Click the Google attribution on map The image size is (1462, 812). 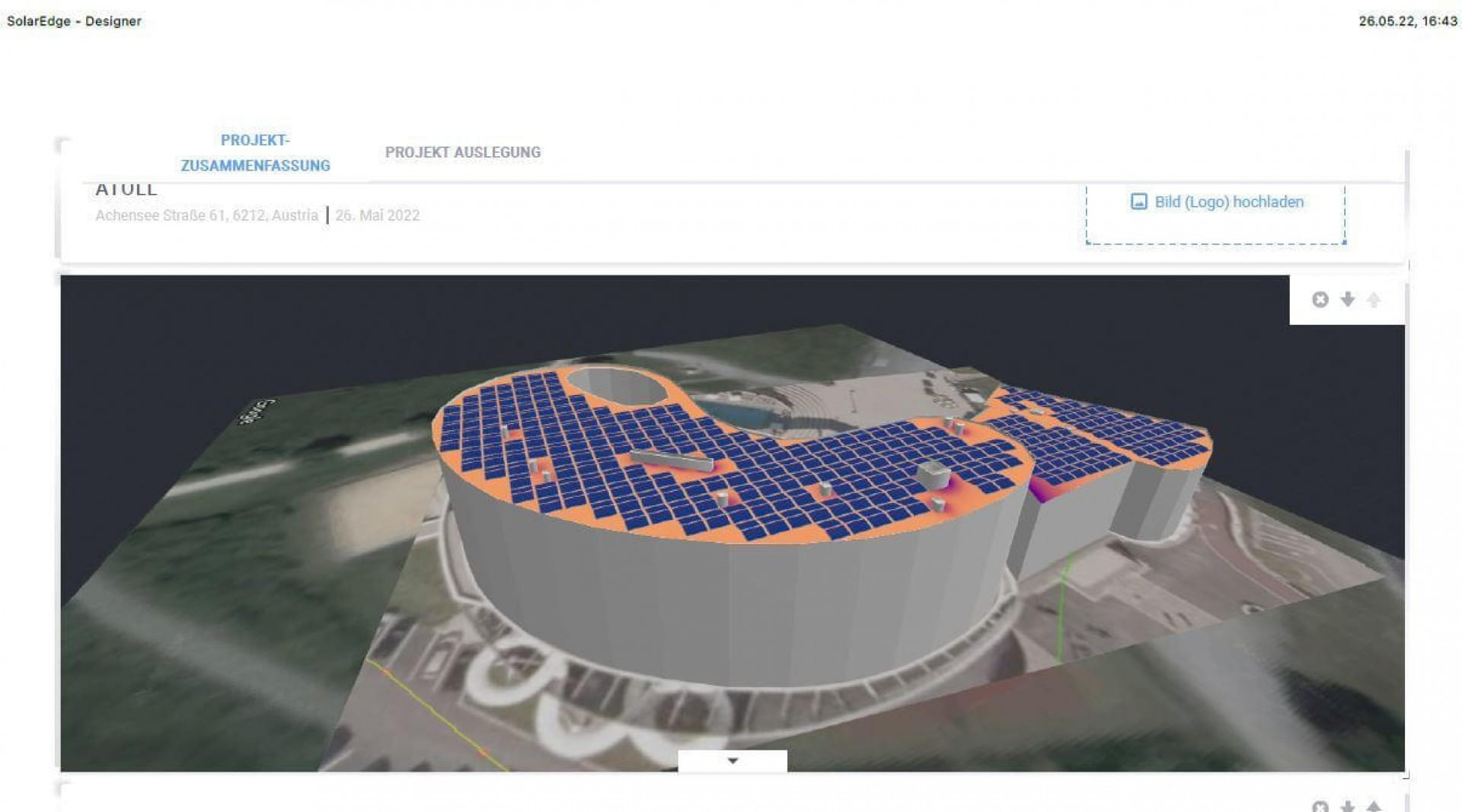[257, 411]
